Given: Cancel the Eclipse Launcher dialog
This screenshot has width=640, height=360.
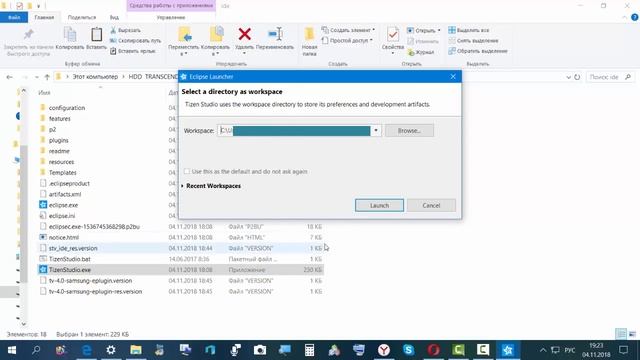Looking at the screenshot, I should [431, 205].
